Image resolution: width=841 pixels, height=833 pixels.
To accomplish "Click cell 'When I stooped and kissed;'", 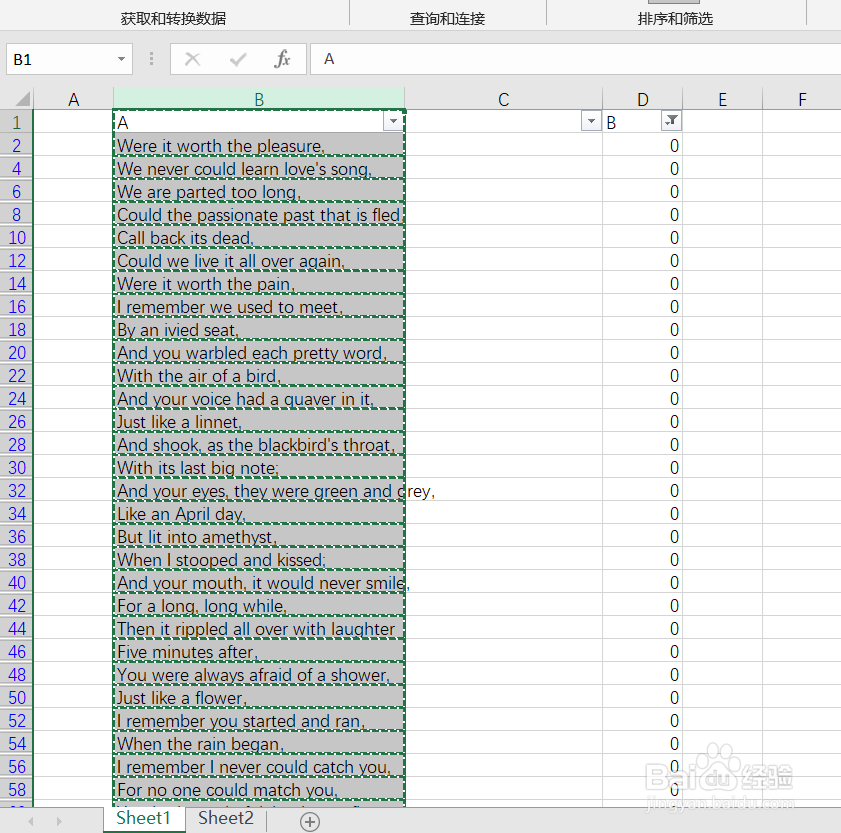I will click(x=259, y=559).
